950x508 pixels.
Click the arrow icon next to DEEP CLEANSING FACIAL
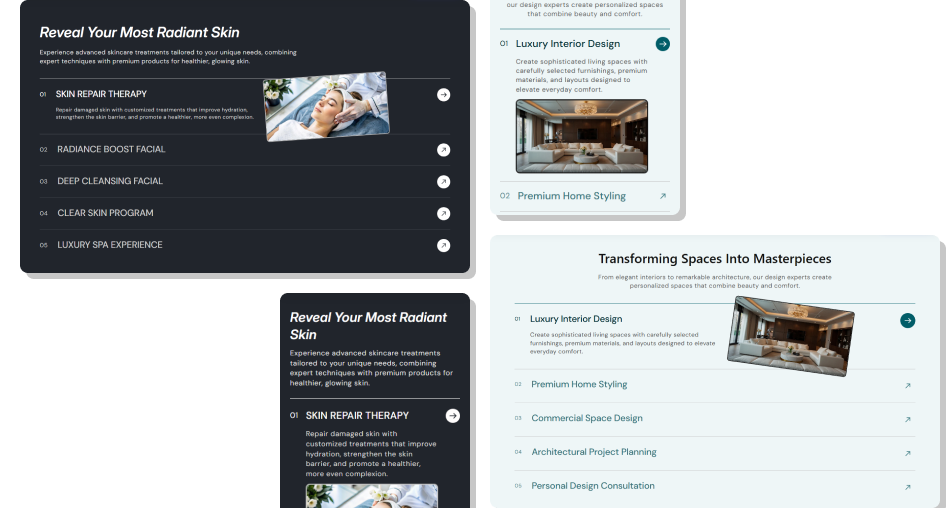point(443,181)
